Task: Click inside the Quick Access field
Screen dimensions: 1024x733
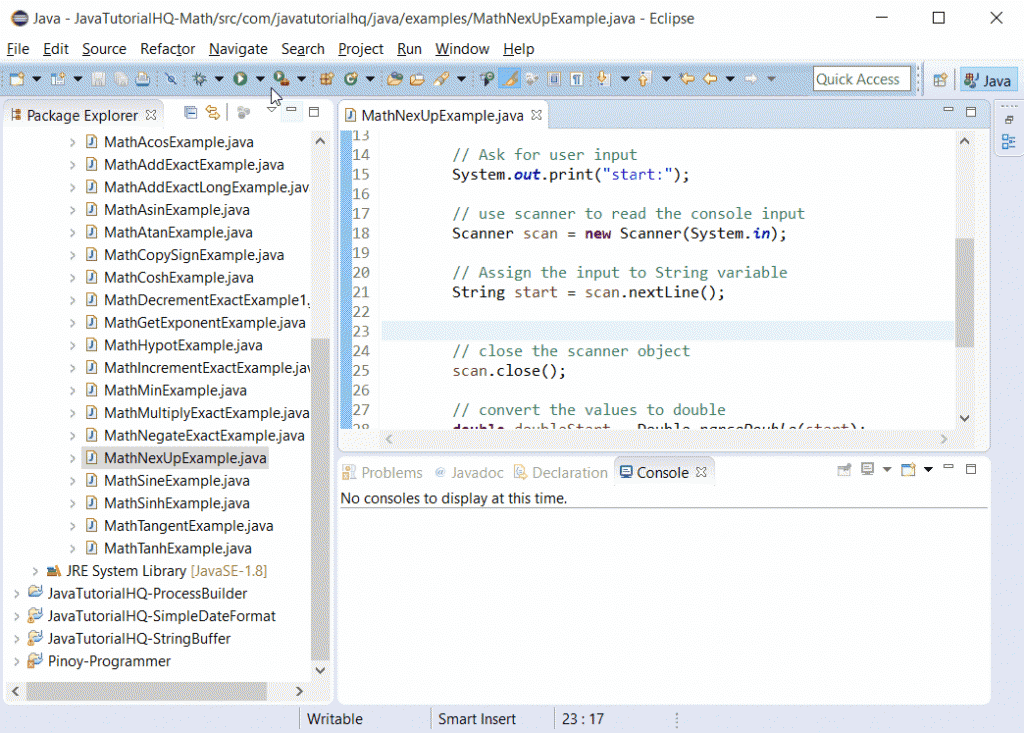Action: click(x=861, y=78)
